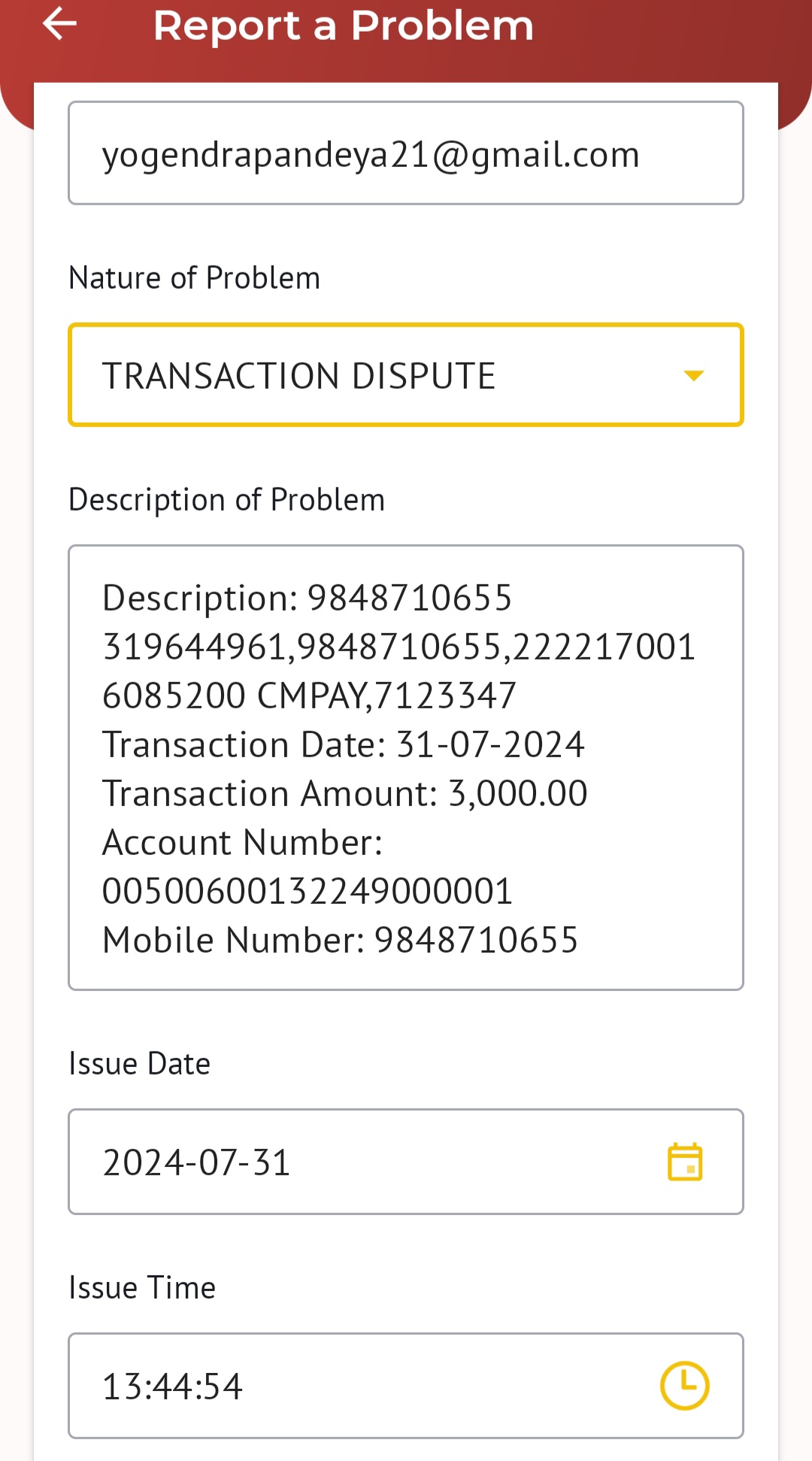The height and width of the screenshot is (1461, 812).
Task: Expand the Nature of Problem dropdown arrow
Action: (x=693, y=375)
